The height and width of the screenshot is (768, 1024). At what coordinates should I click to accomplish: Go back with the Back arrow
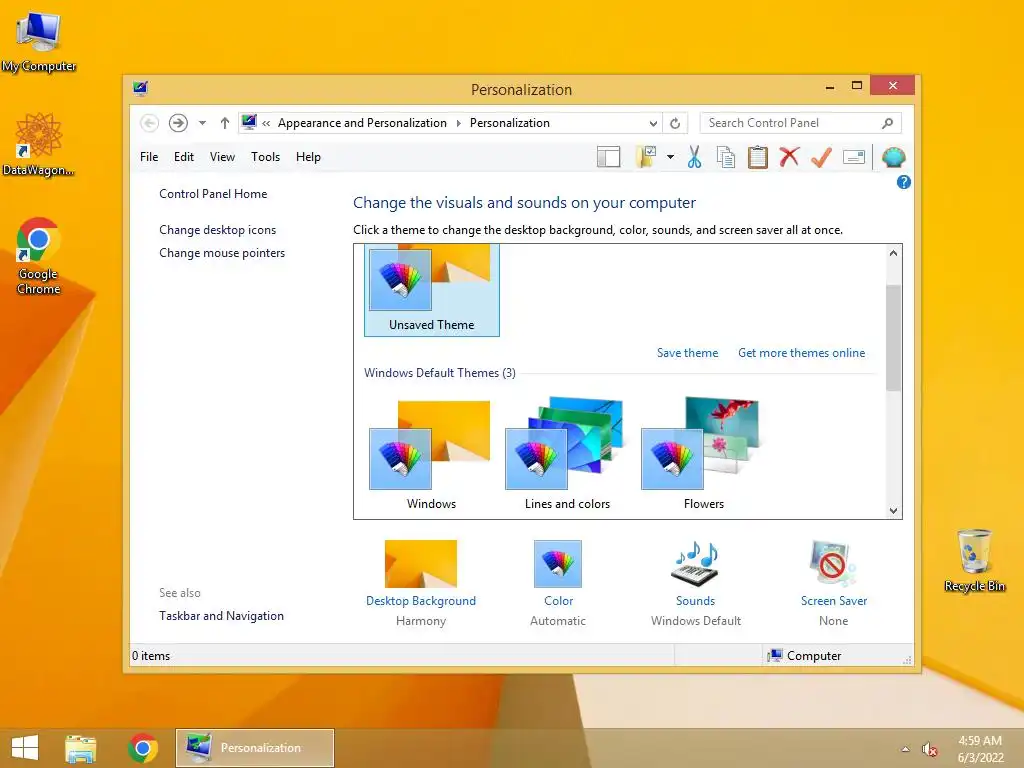point(149,123)
